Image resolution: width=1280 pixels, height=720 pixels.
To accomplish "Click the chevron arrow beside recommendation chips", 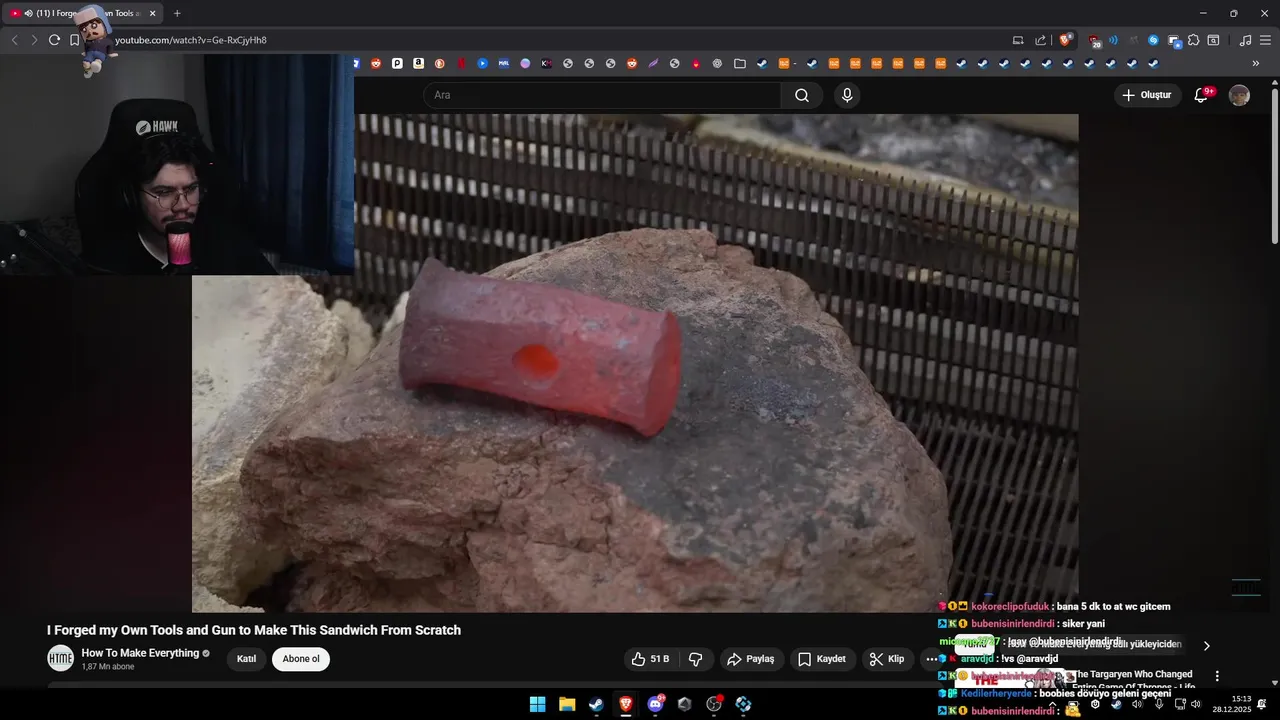I will coord(1206,646).
